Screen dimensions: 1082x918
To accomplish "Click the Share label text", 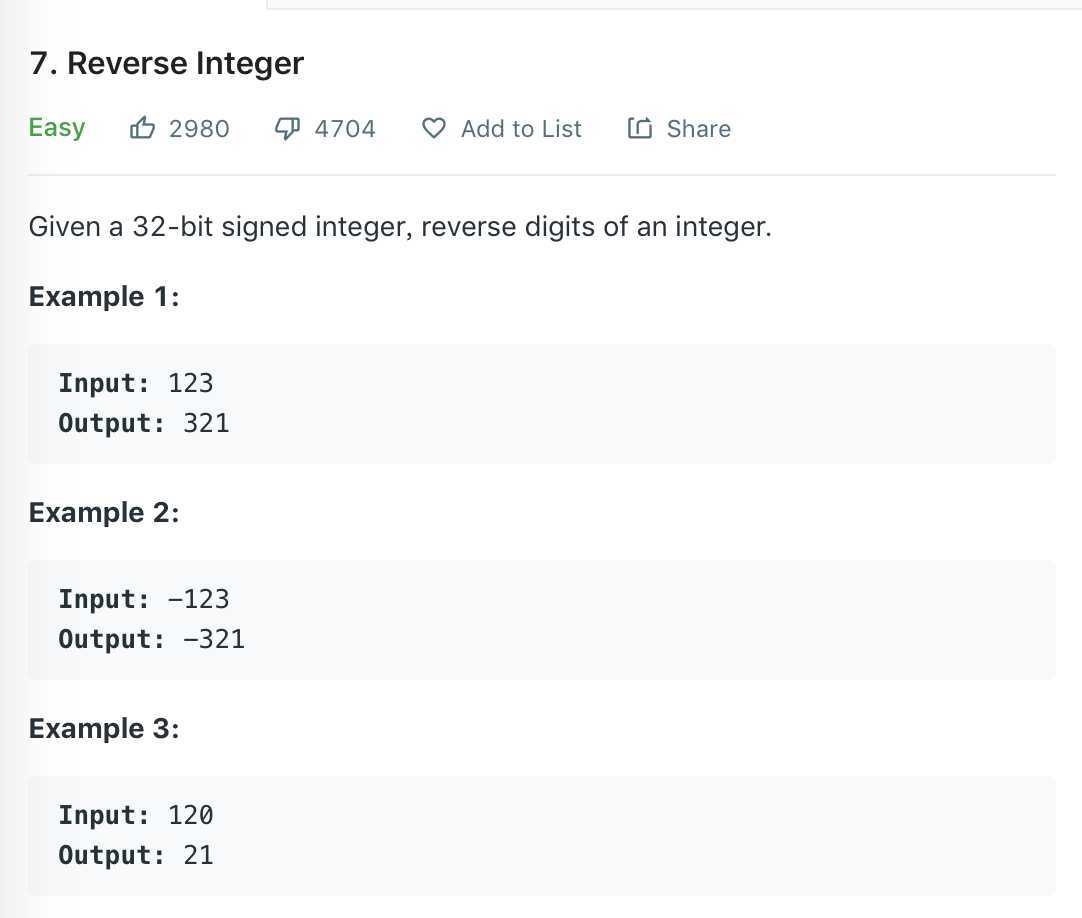I will [698, 128].
